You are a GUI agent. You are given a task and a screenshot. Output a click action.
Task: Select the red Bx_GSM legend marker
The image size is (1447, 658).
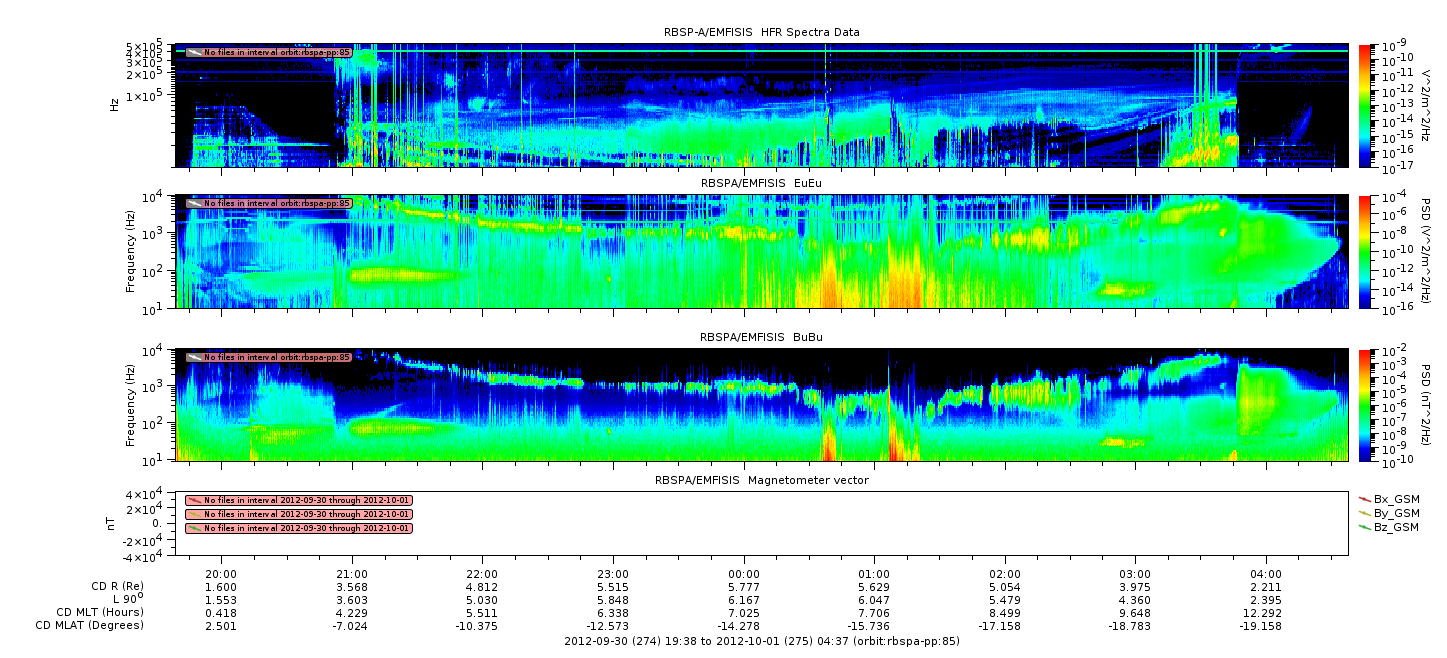pos(1365,498)
